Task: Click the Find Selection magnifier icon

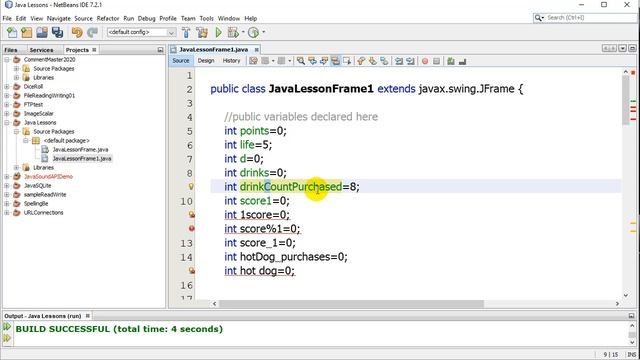Action: [x=301, y=61]
